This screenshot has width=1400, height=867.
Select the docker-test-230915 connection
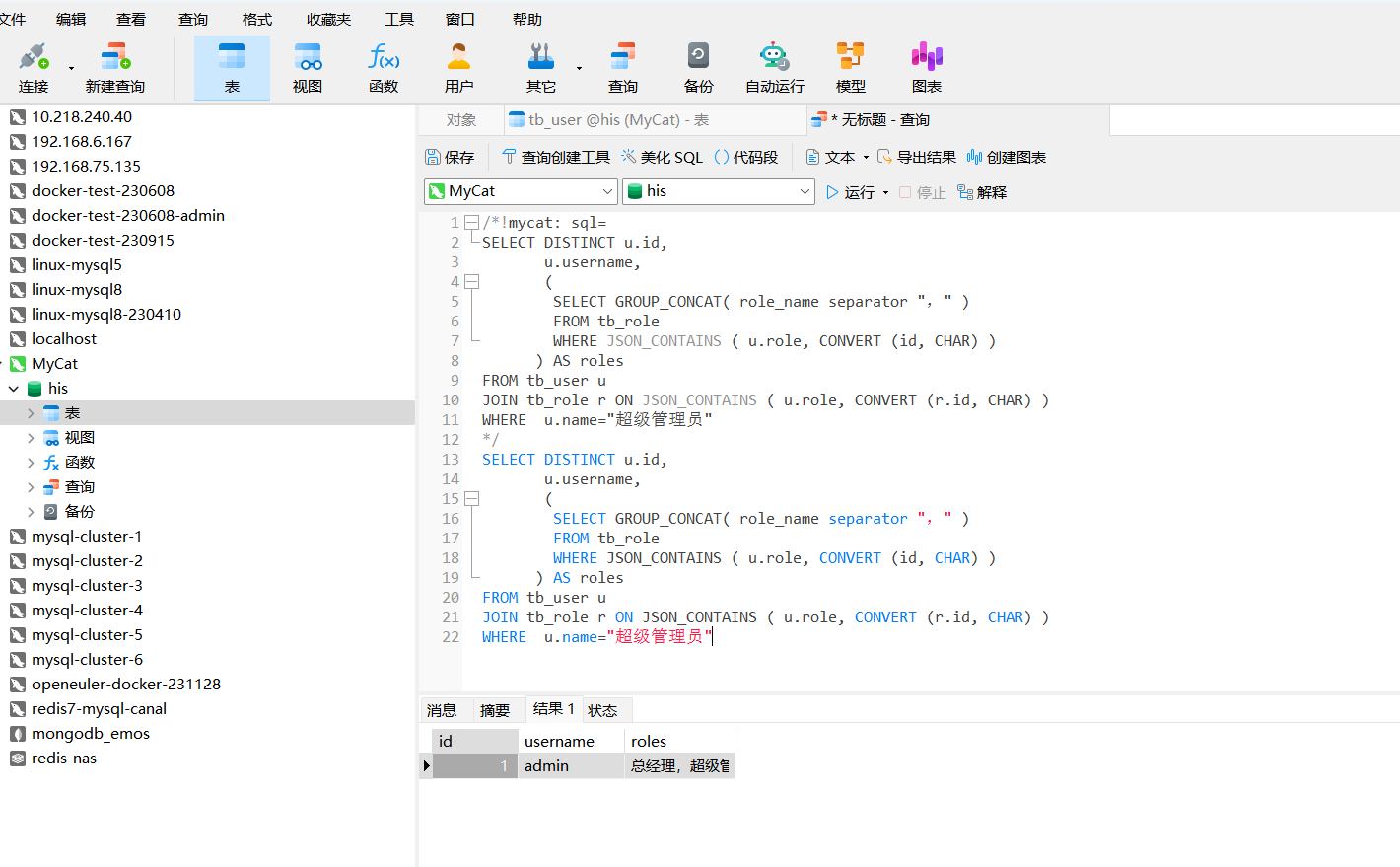click(103, 241)
